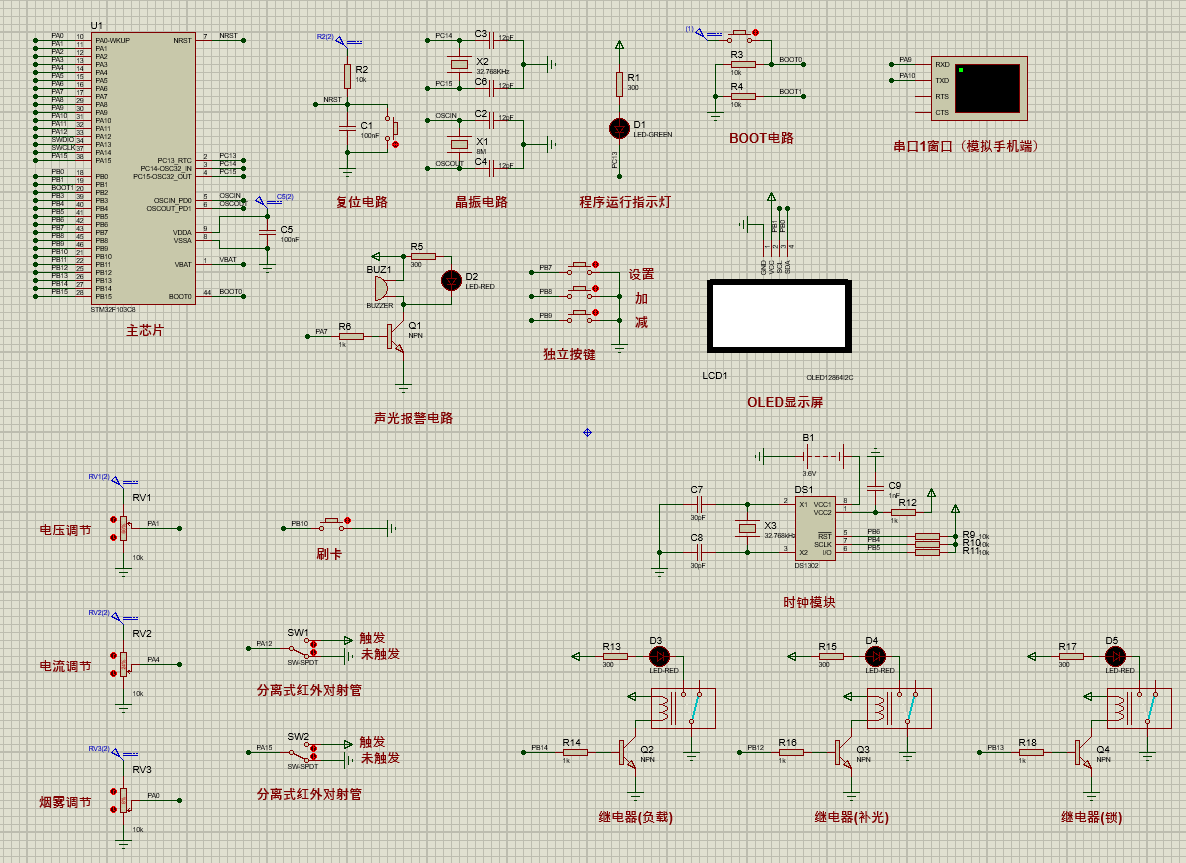Adjust the RV1 电压调节 potentiometer
1186x863 pixels.
[x=123, y=528]
